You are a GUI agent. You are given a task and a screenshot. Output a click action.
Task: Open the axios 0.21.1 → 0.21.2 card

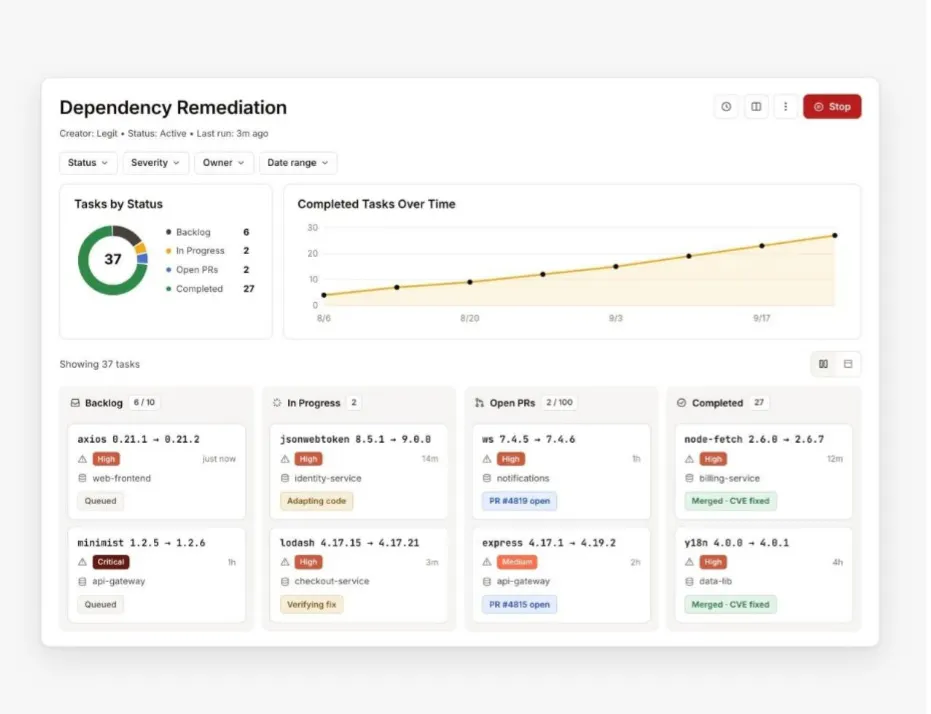coord(157,471)
